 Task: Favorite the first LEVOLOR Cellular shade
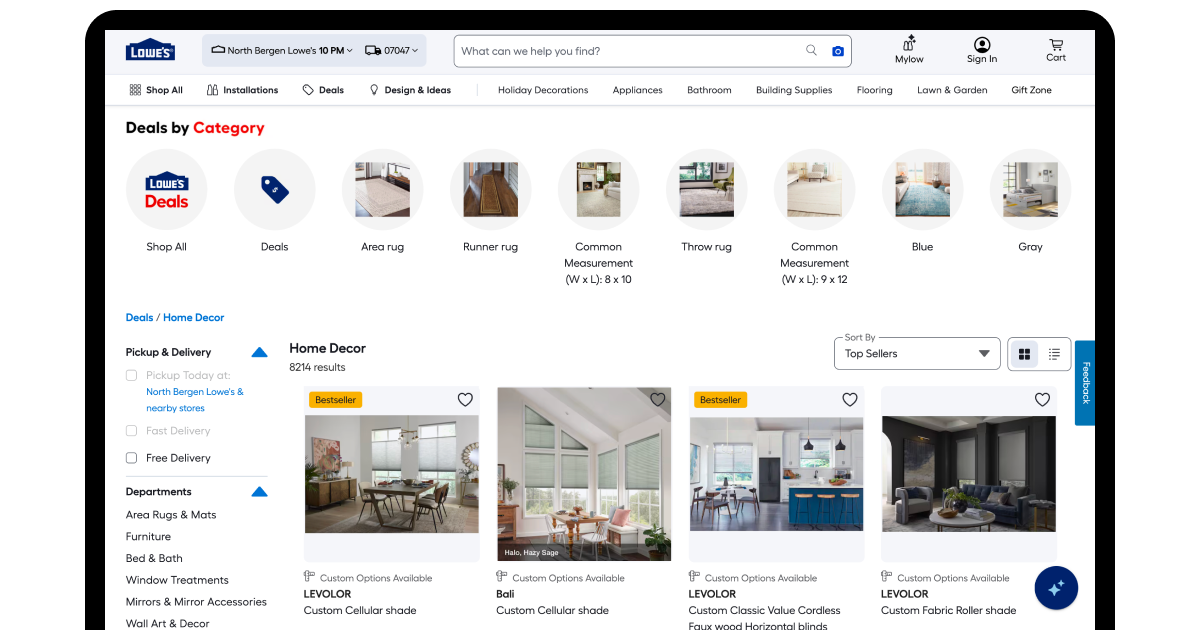coord(465,399)
